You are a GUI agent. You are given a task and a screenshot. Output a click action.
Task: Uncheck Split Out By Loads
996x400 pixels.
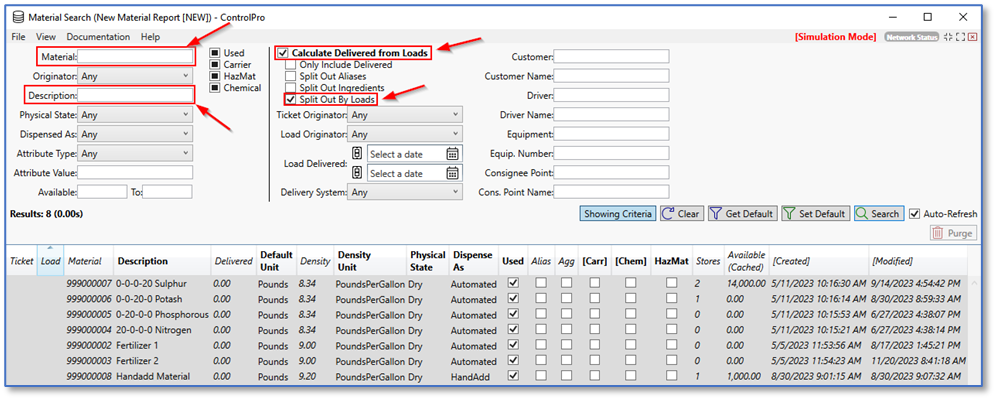tap(290, 100)
